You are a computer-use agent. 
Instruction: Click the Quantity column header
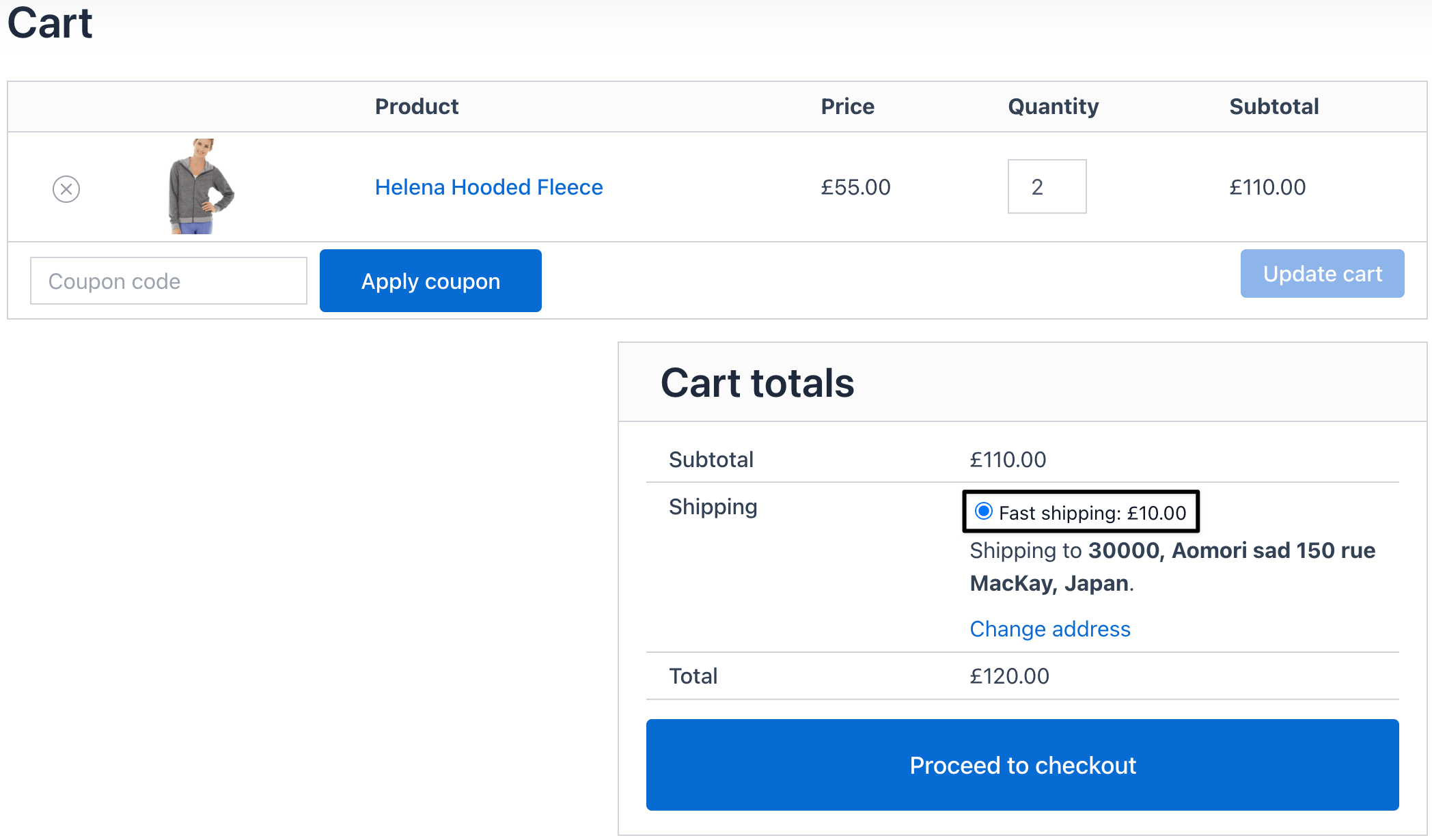pos(1054,107)
